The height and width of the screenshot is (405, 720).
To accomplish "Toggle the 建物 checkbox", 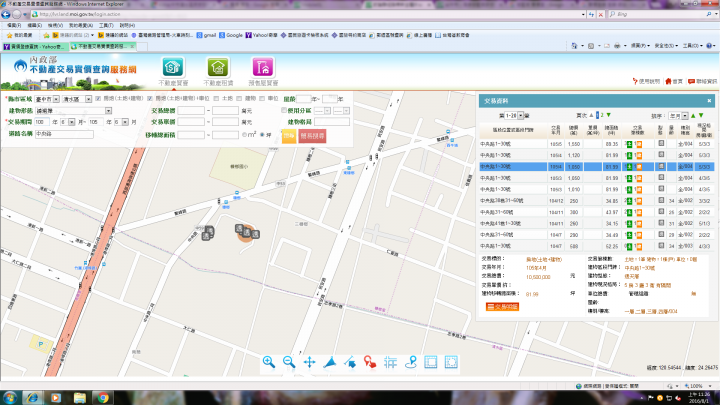I will pos(239,99).
